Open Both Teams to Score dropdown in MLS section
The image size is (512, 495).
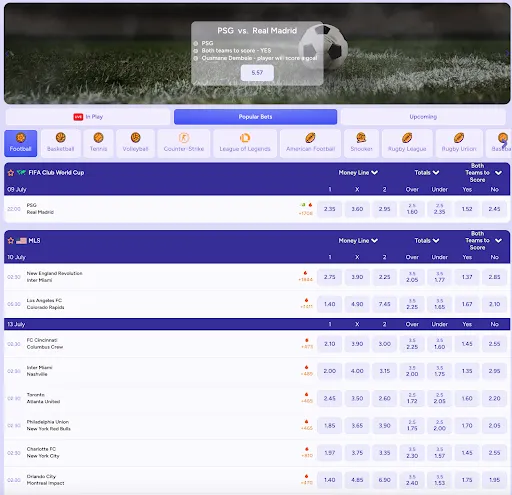(483, 241)
